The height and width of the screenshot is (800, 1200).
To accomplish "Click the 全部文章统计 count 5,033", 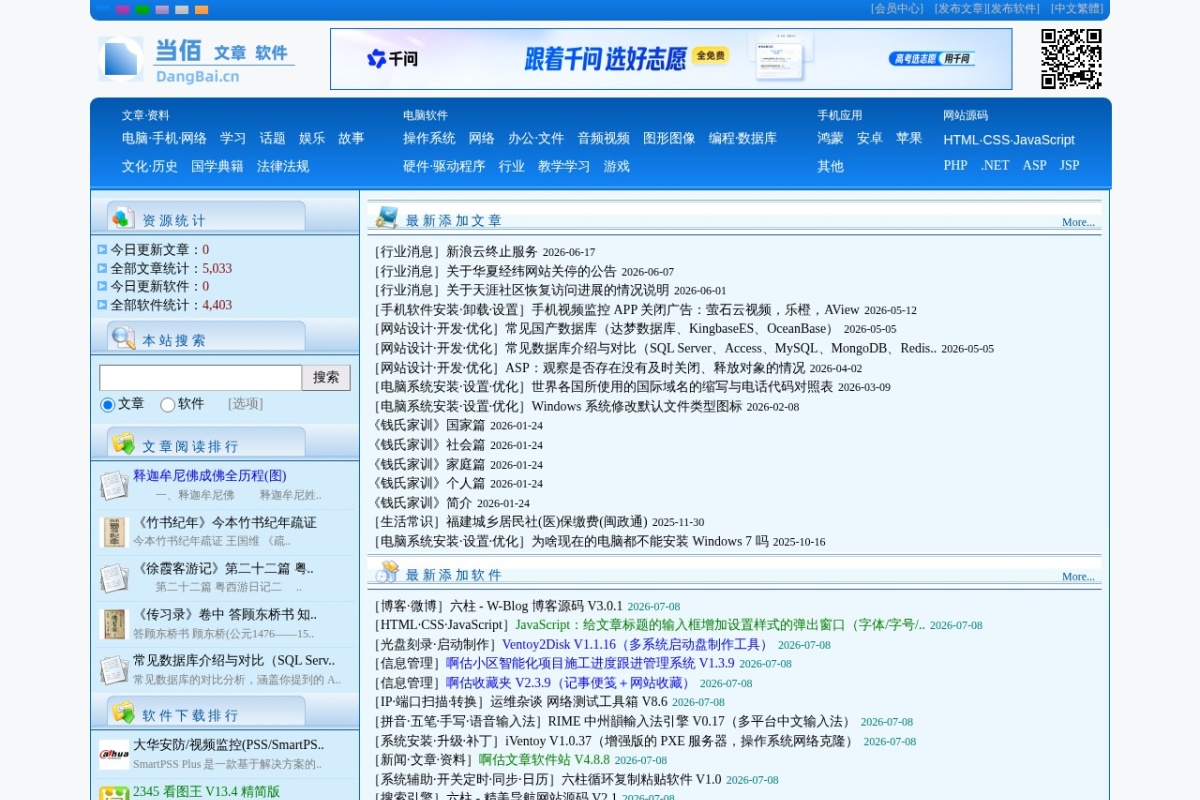I will click(217, 268).
